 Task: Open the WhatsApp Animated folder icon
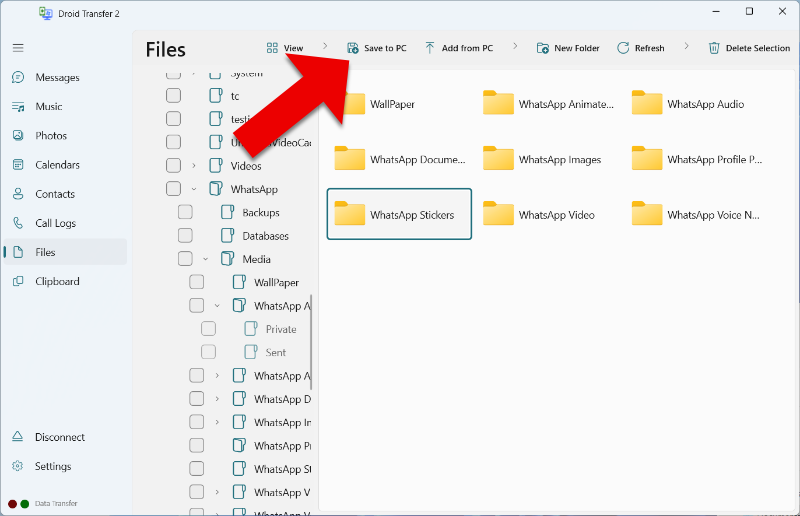[x=498, y=103]
